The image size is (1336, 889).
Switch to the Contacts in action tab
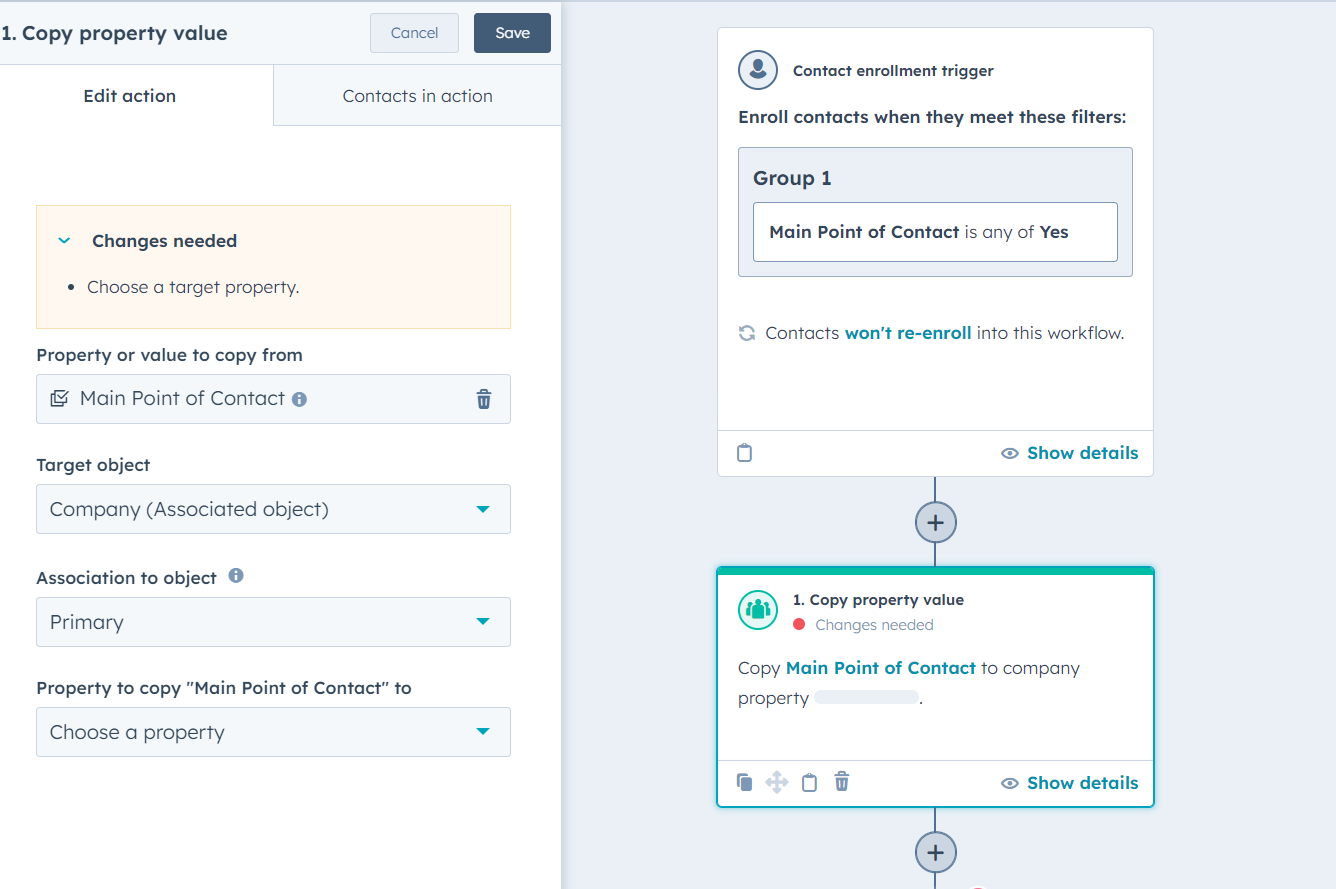pos(417,95)
